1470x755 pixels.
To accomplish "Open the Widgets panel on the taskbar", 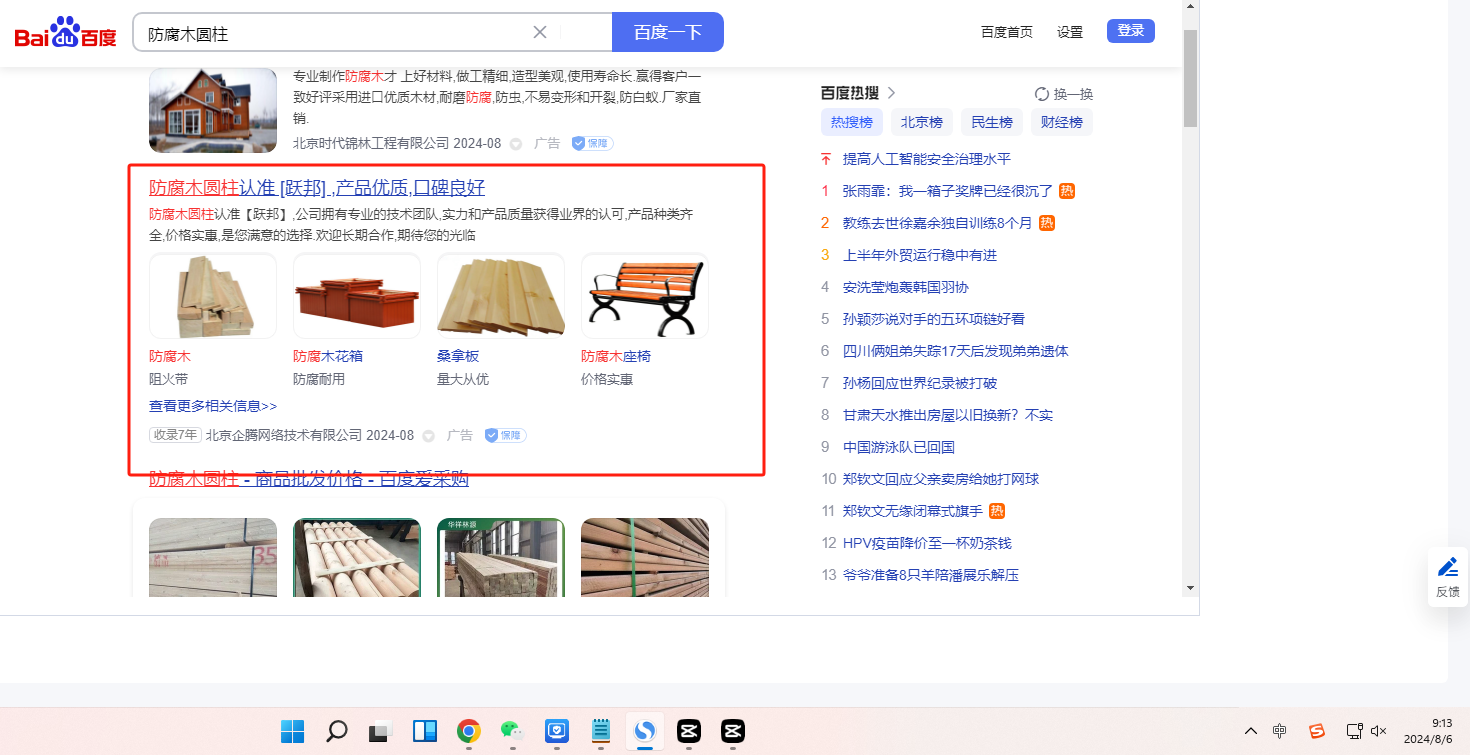I will click(424, 731).
